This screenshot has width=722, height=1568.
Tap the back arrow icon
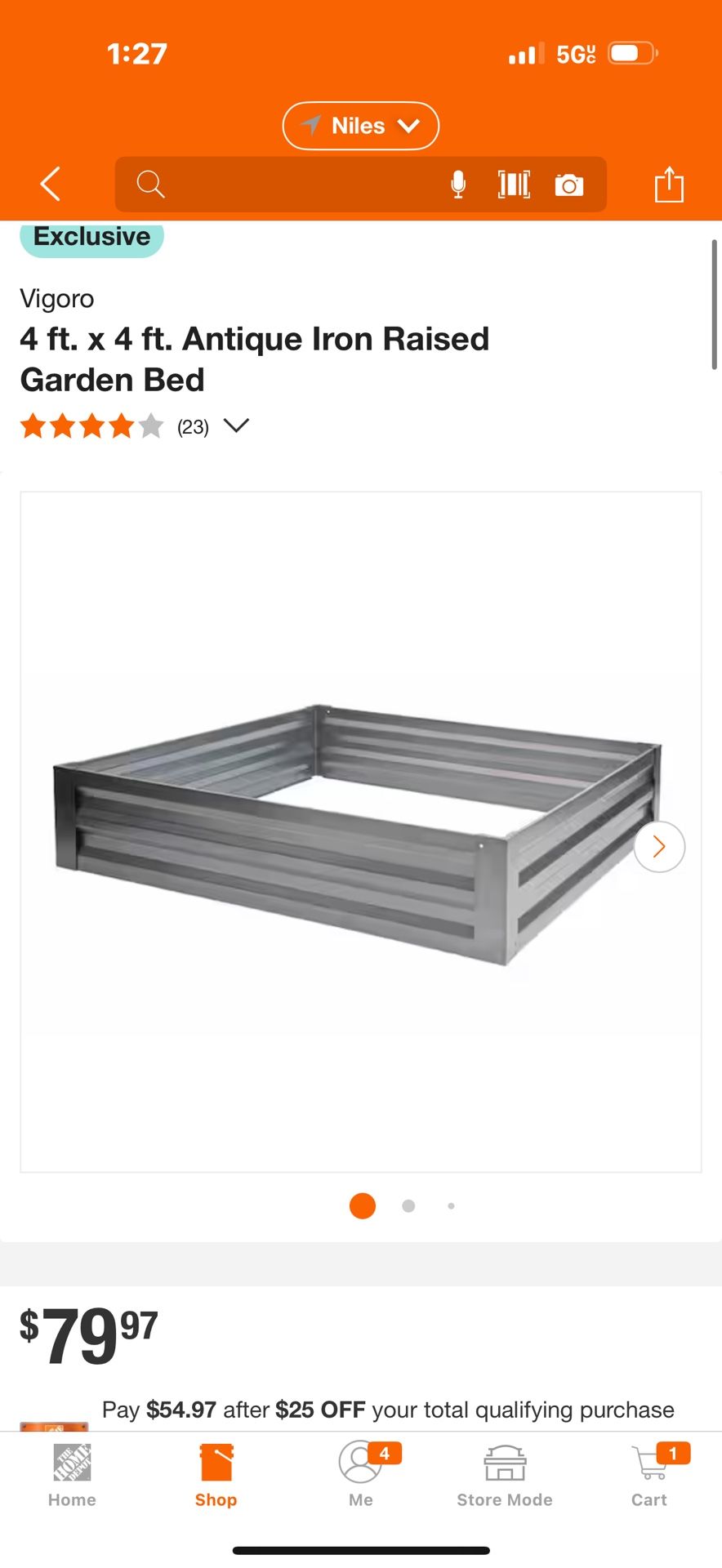pos(51,184)
